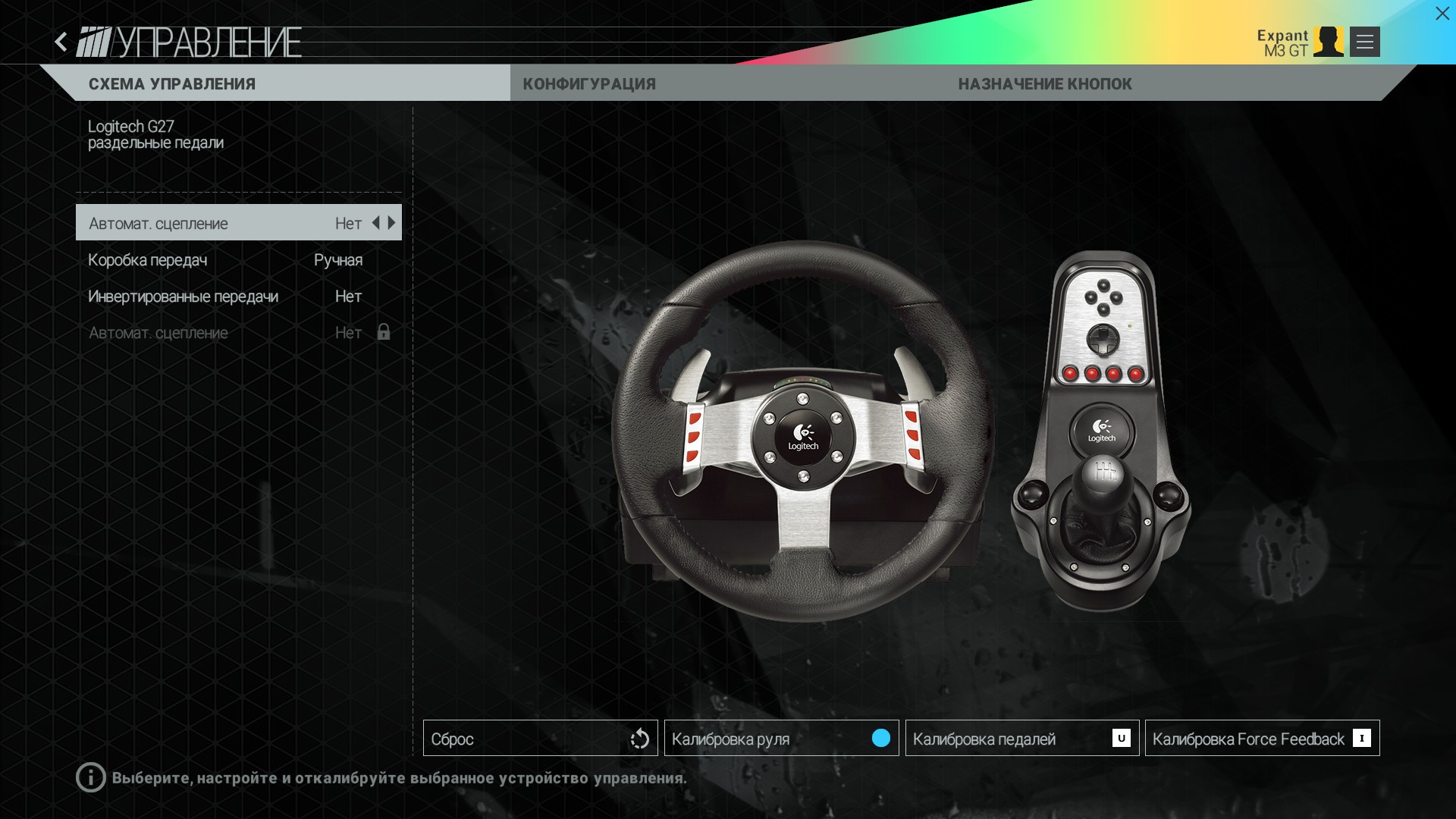Toggle the highlighted Автомат. сцепление Нет value

348,223
